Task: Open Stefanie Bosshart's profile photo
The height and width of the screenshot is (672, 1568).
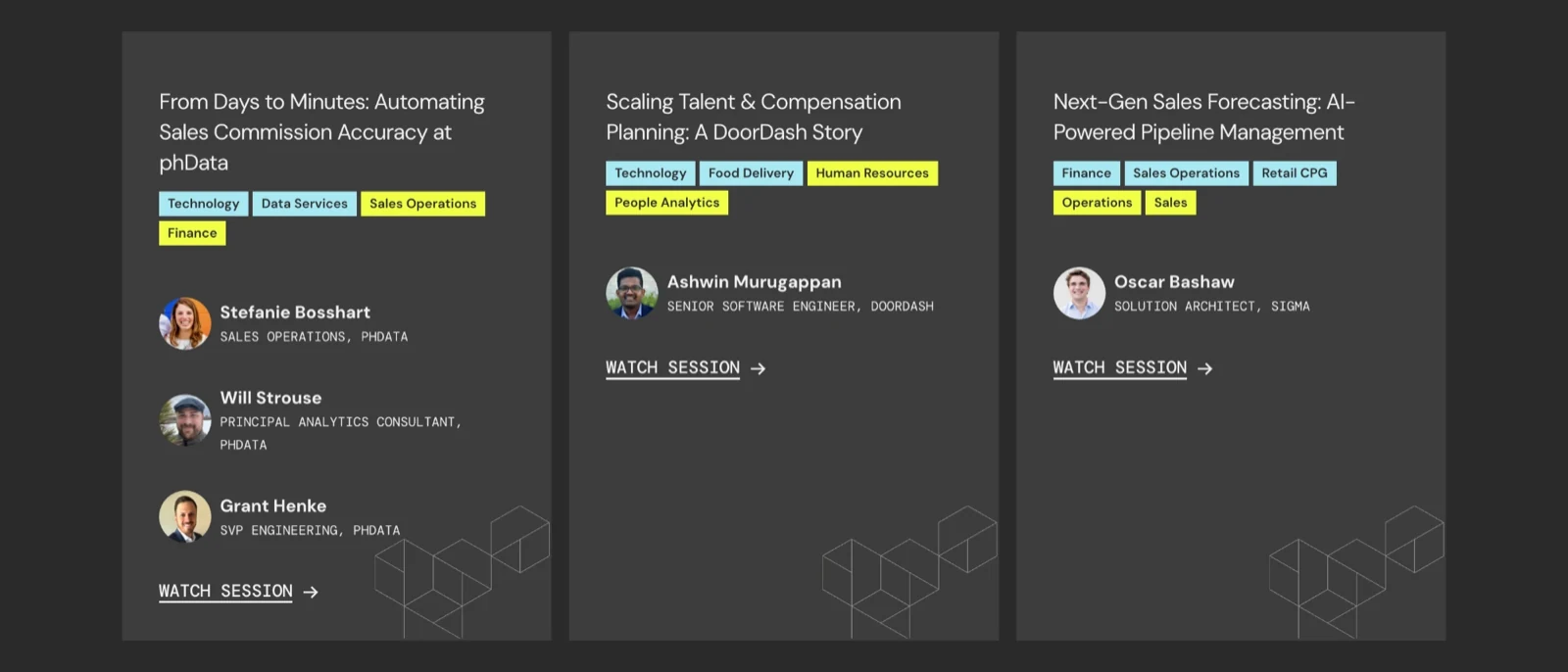Action: pos(185,323)
